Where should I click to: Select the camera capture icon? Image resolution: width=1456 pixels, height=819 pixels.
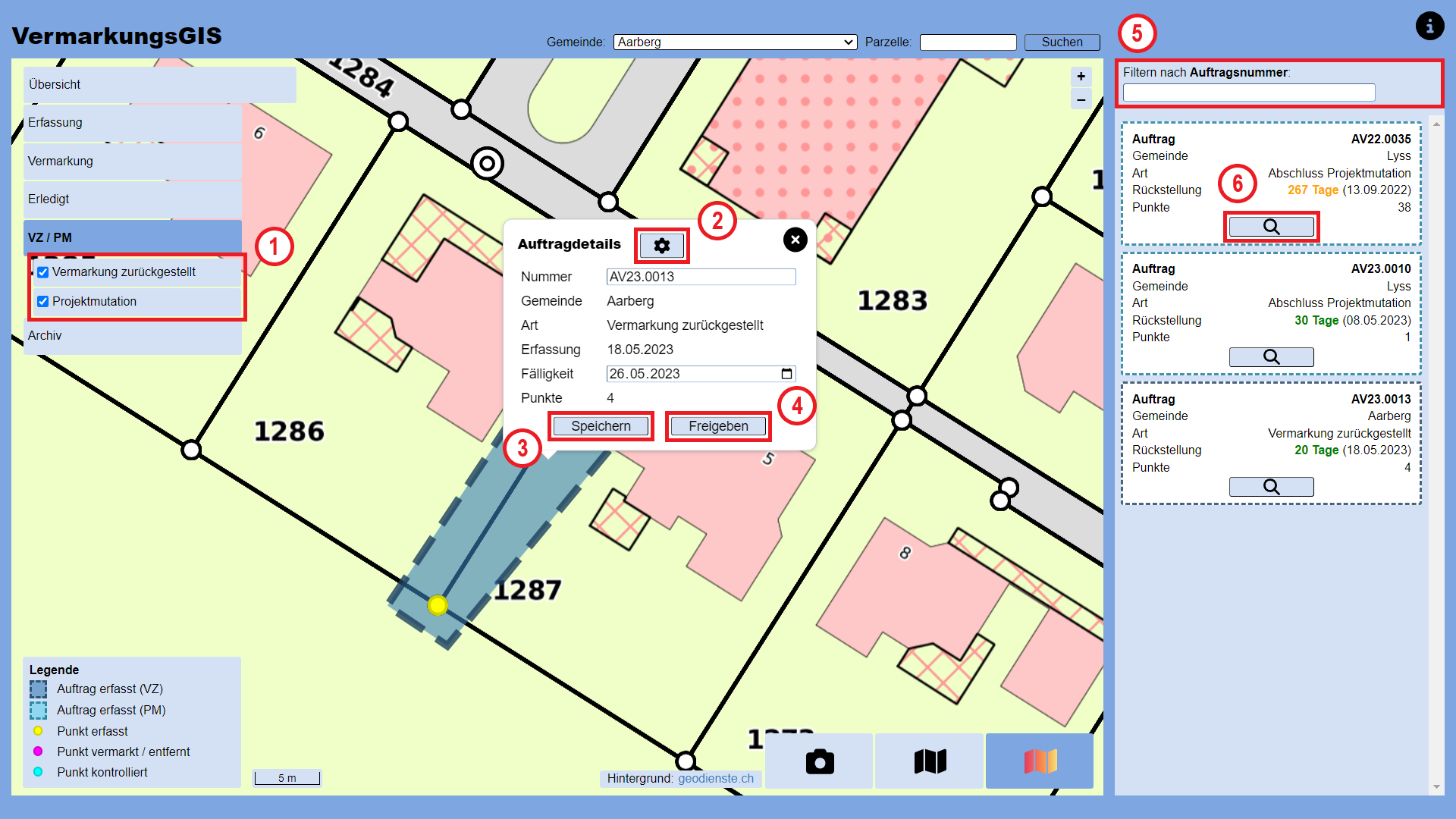(x=818, y=761)
